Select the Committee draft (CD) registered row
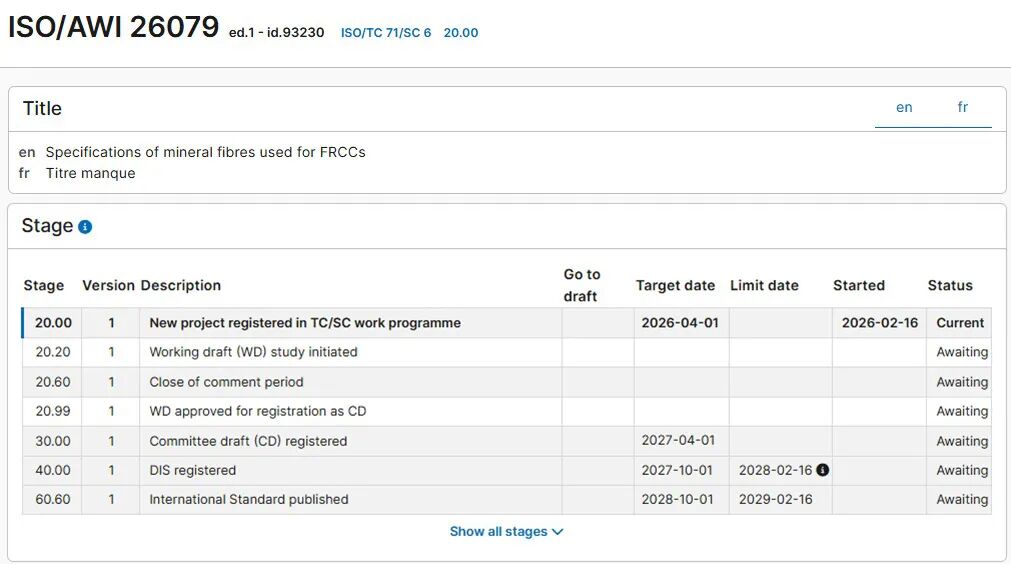Viewport: 1011px width, 564px height. 248,441
